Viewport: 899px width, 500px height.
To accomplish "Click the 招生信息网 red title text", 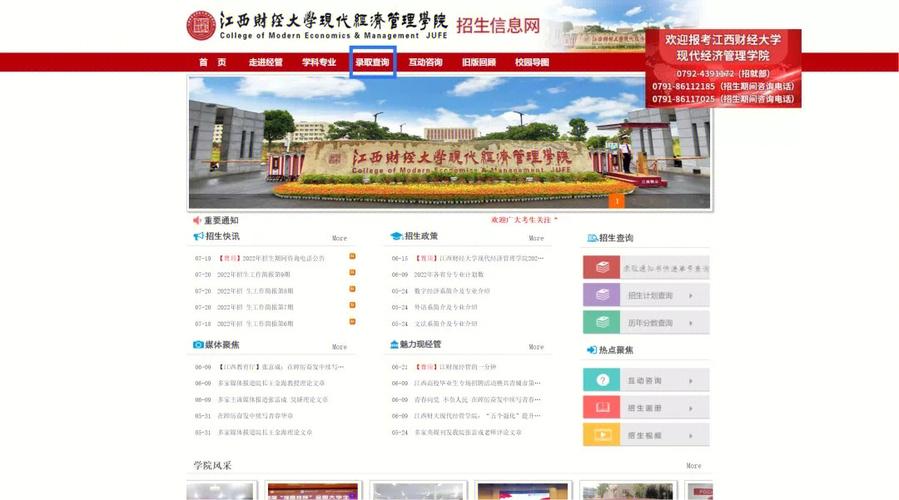I will pyautogui.click(x=498, y=25).
